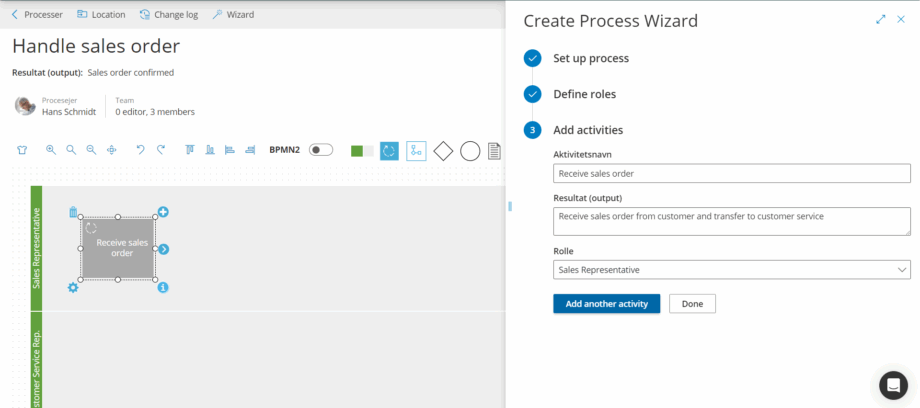Screen dimensions: 920x408
Task: Click the undo arrow in toolbar
Action: (x=140, y=150)
